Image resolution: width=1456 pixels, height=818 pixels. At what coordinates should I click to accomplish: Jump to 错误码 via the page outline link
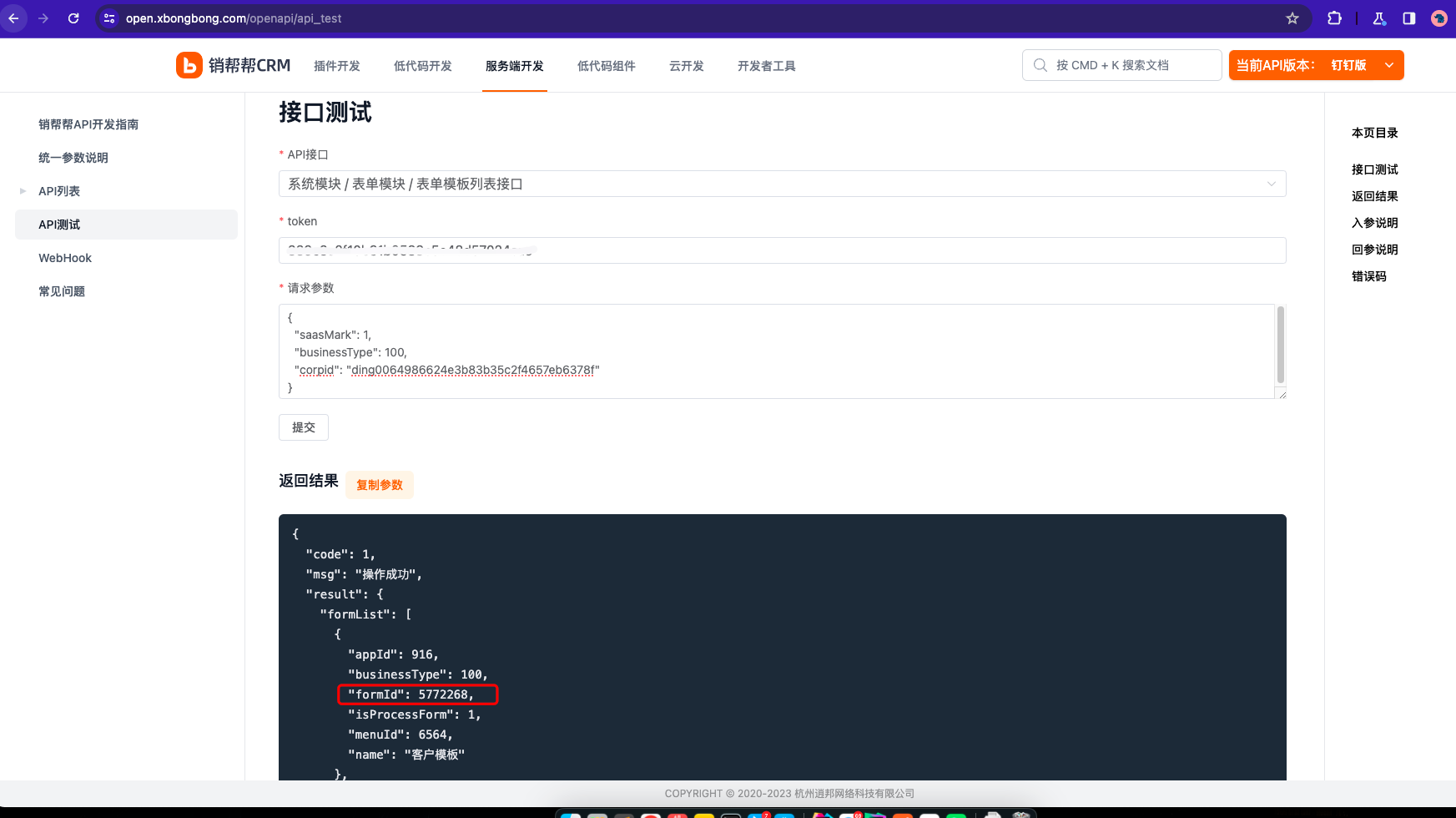click(1369, 276)
